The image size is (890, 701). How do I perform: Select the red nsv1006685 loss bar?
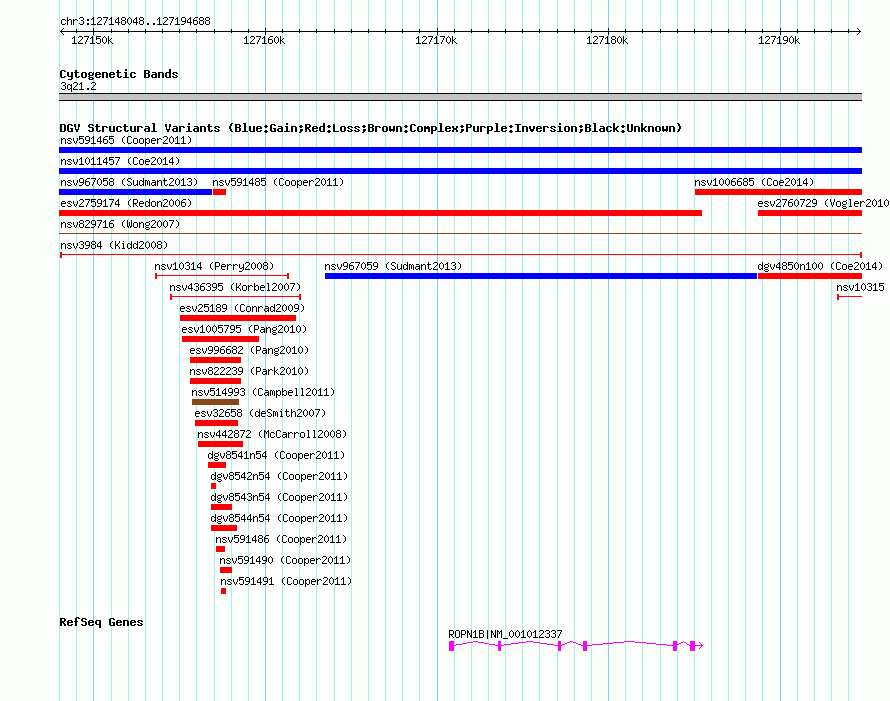point(778,192)
